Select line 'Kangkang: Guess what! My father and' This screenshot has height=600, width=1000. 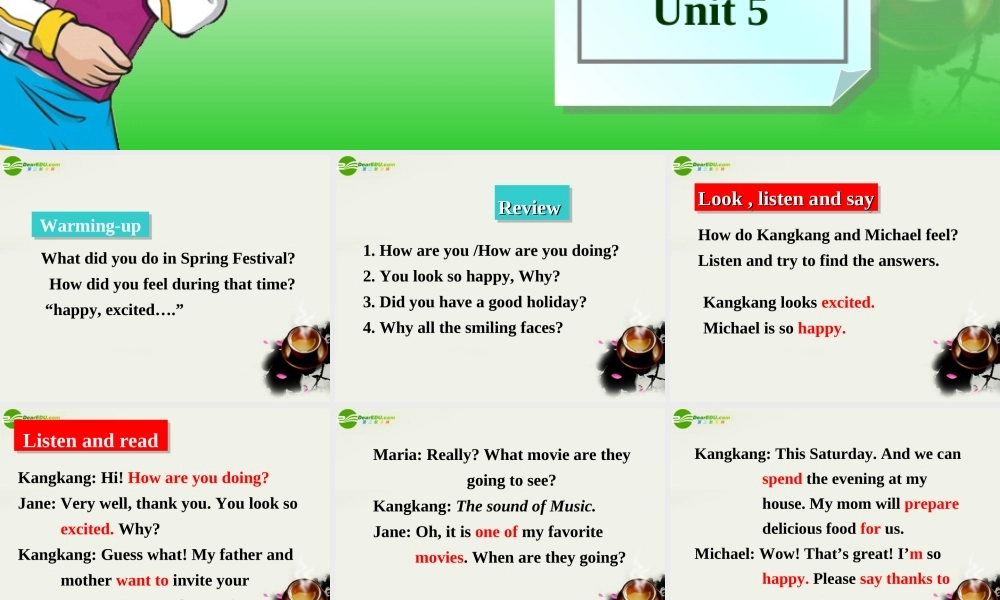coord(156,554)
